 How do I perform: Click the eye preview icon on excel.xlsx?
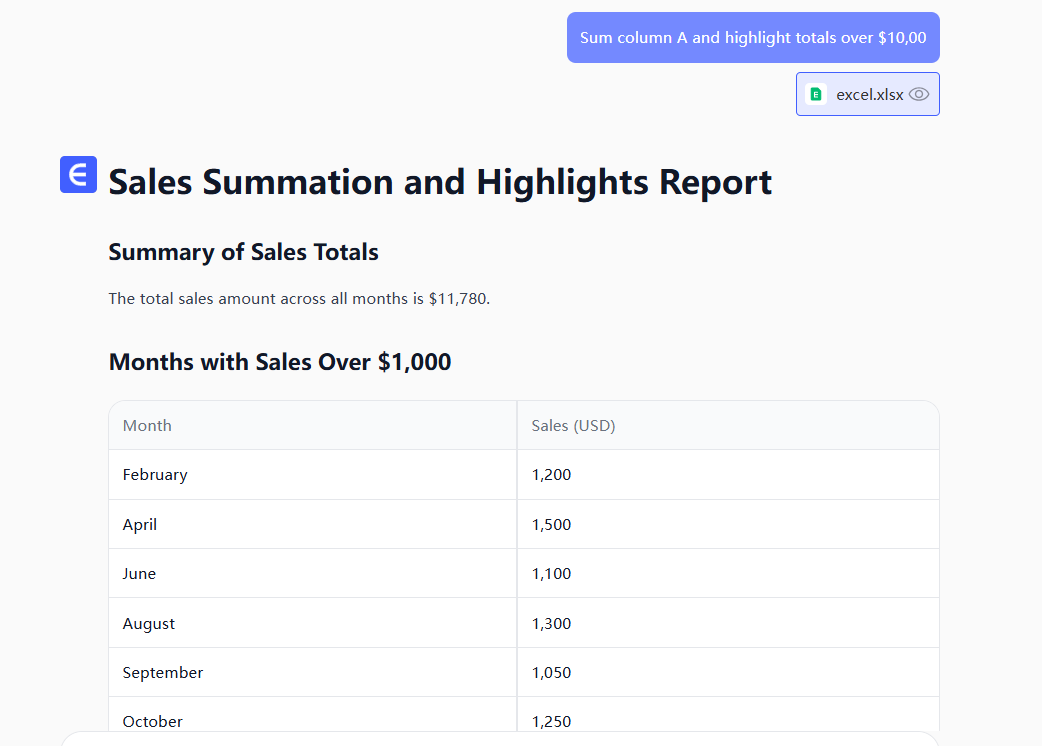pyautogui.click(x=919, y=94)
